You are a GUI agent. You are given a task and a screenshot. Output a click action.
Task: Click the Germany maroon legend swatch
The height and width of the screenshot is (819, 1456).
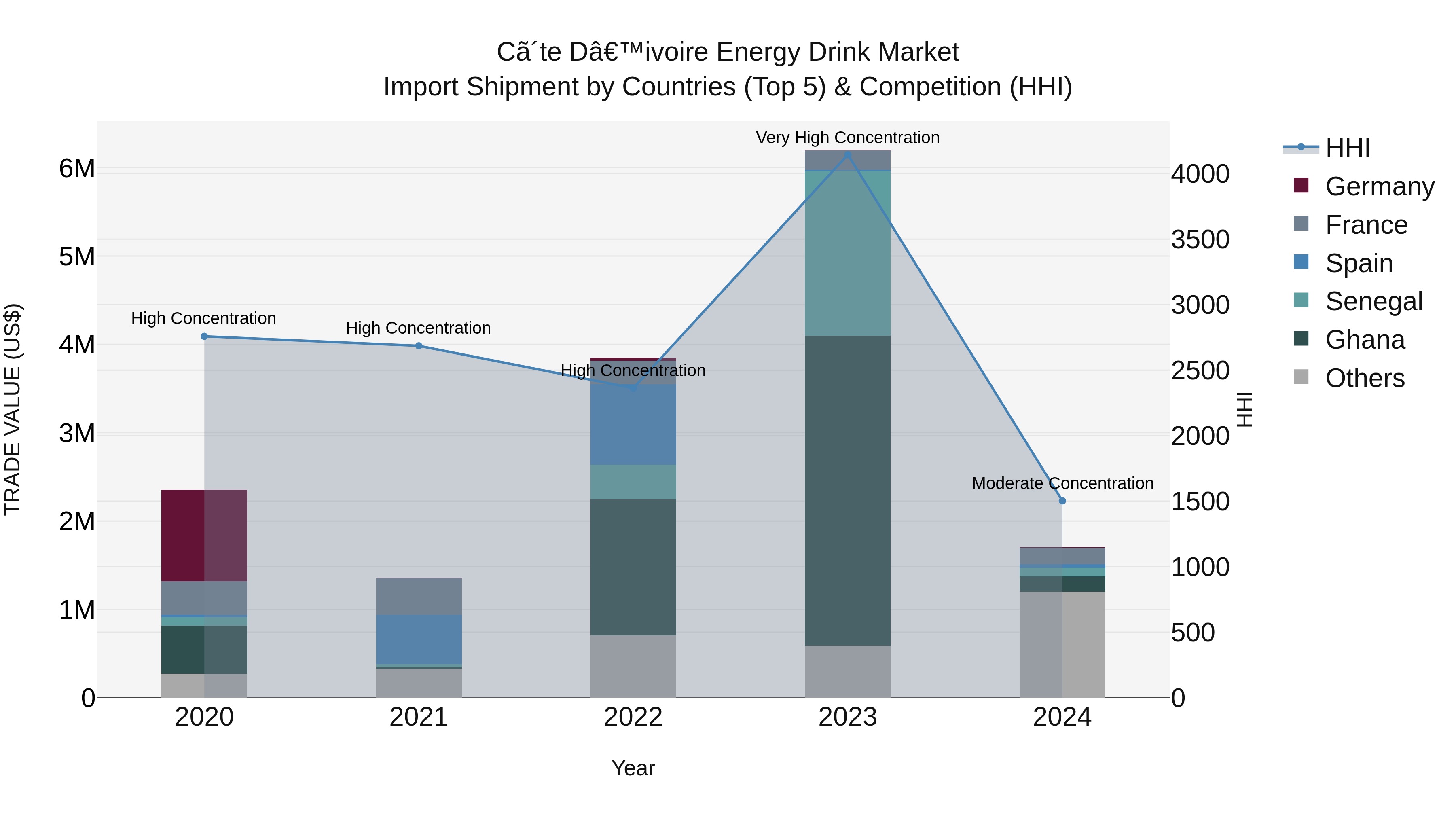(x=1301, y=185)
